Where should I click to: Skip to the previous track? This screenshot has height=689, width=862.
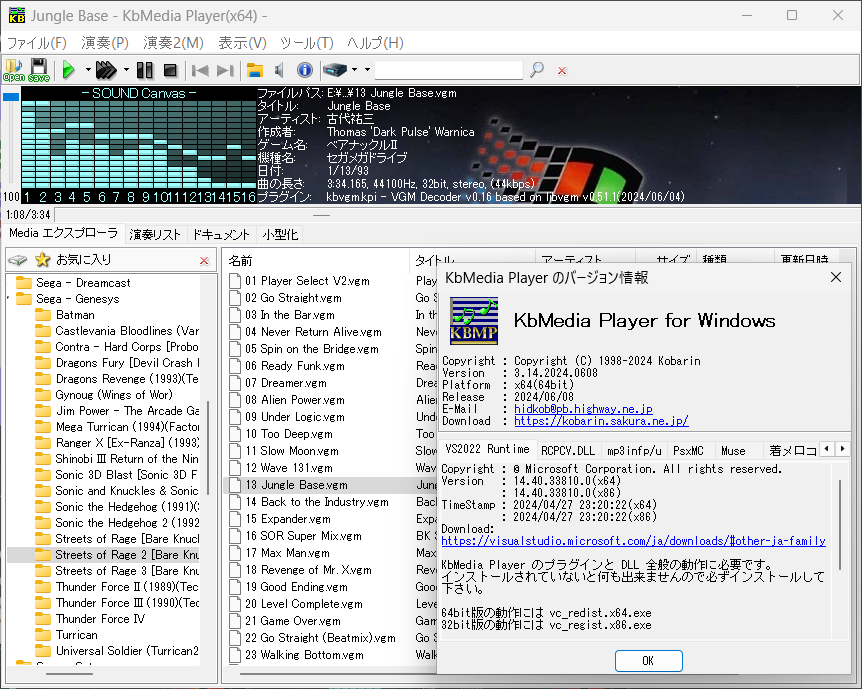(200, 70)
